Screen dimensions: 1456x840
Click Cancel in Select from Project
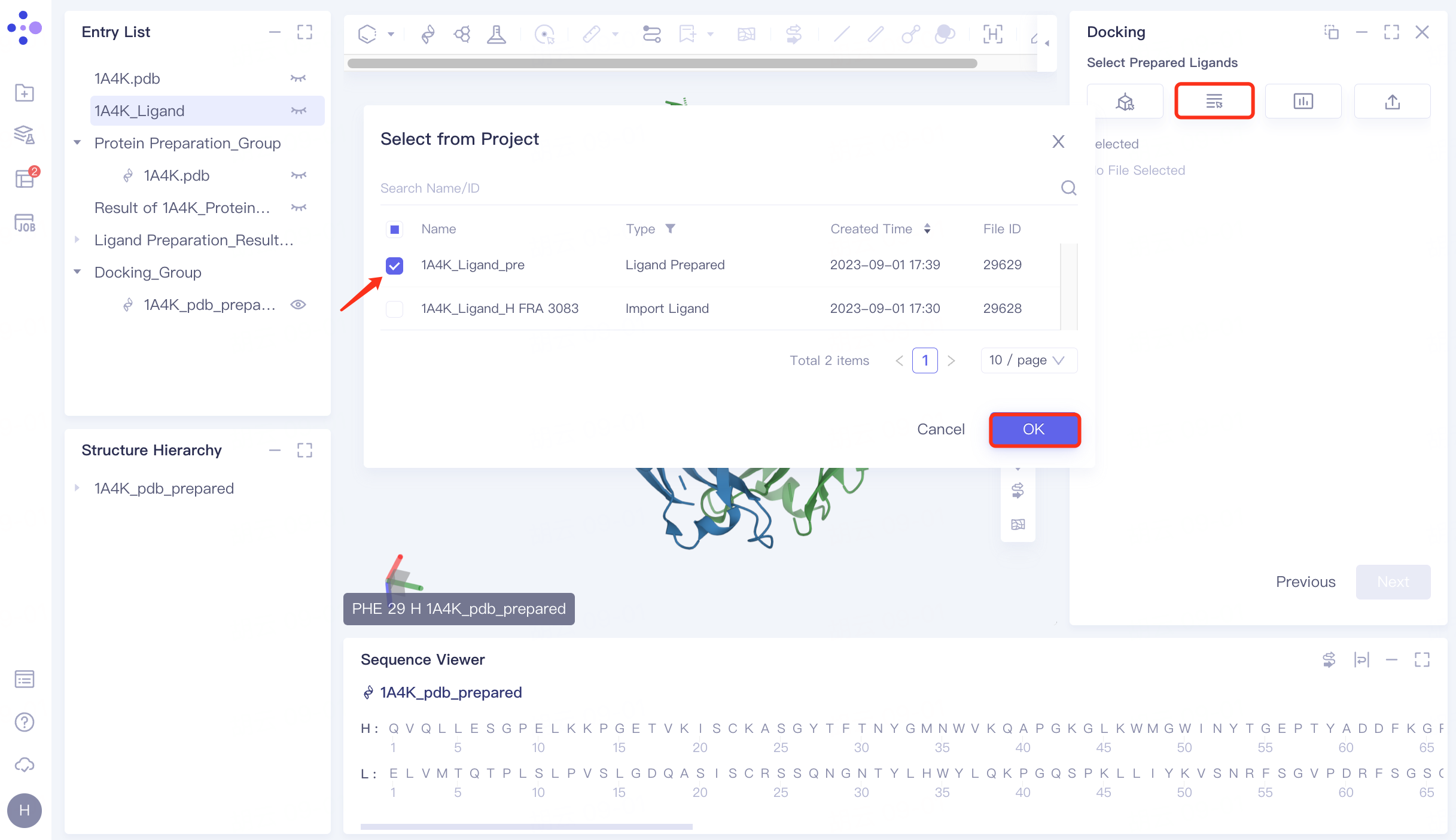coord(940,430)
